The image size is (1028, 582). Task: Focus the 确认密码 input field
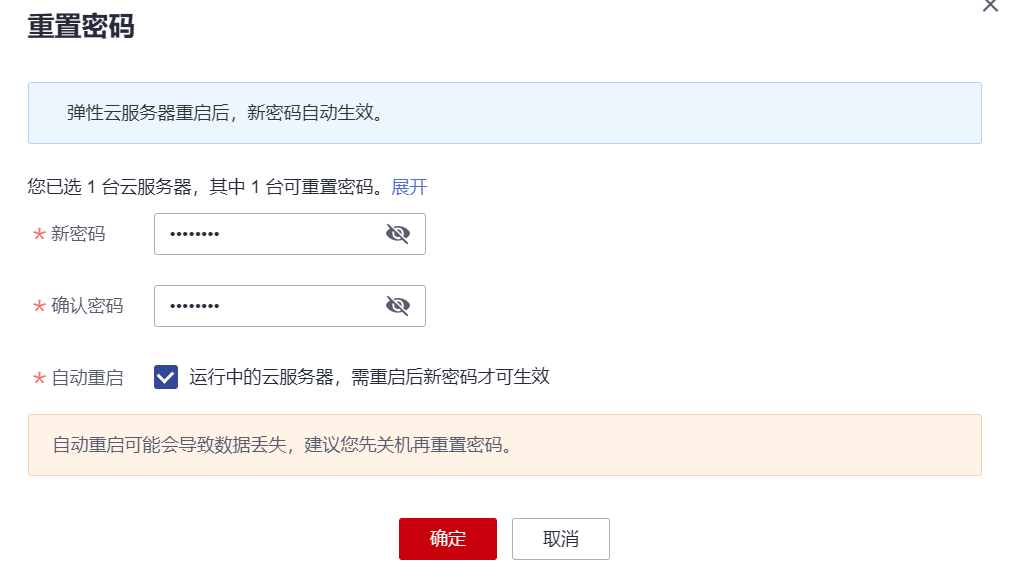tap(290, 306)
